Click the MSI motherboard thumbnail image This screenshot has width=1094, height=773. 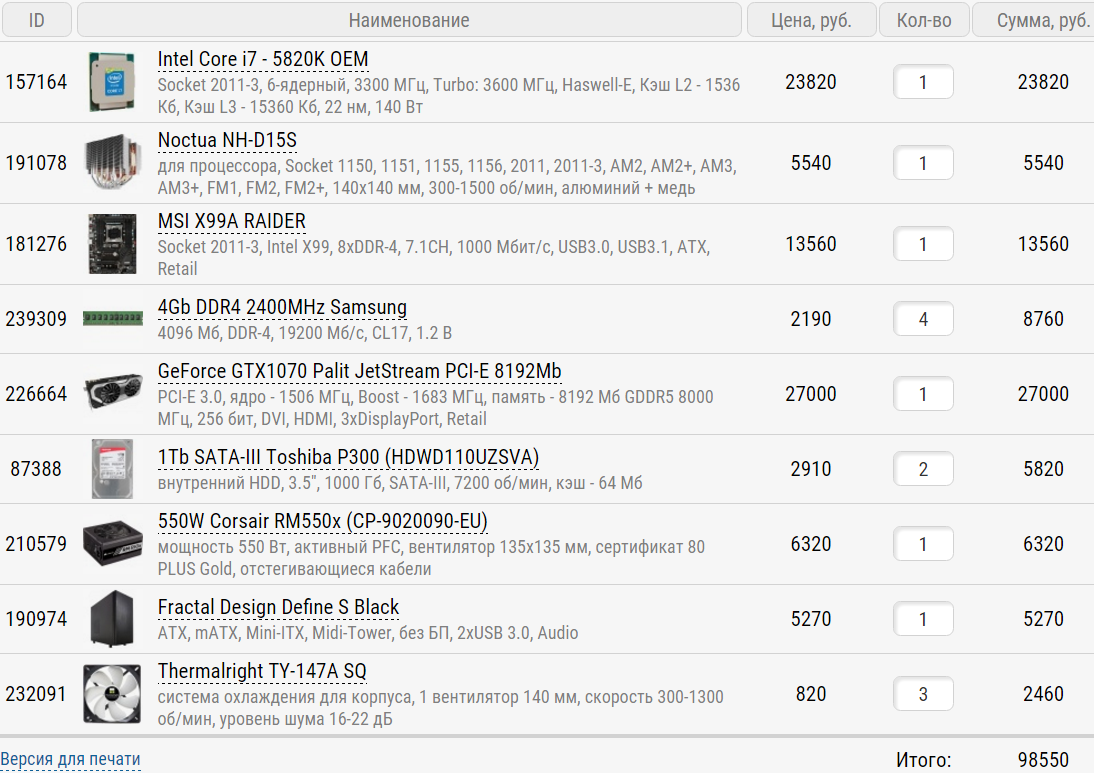[x=112, y=244]
